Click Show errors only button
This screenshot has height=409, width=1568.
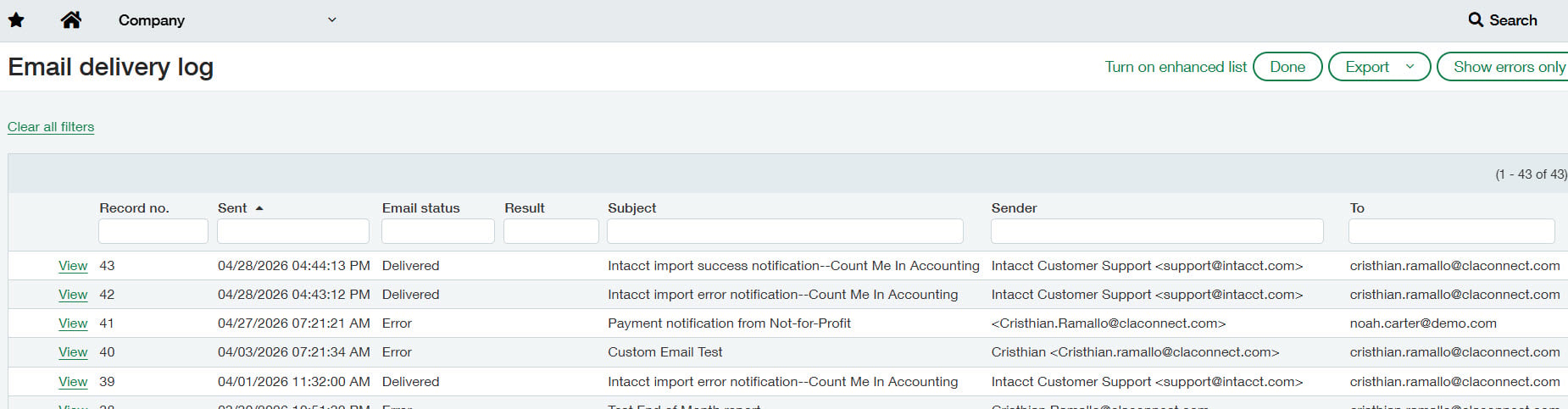tap(1503, 67)
